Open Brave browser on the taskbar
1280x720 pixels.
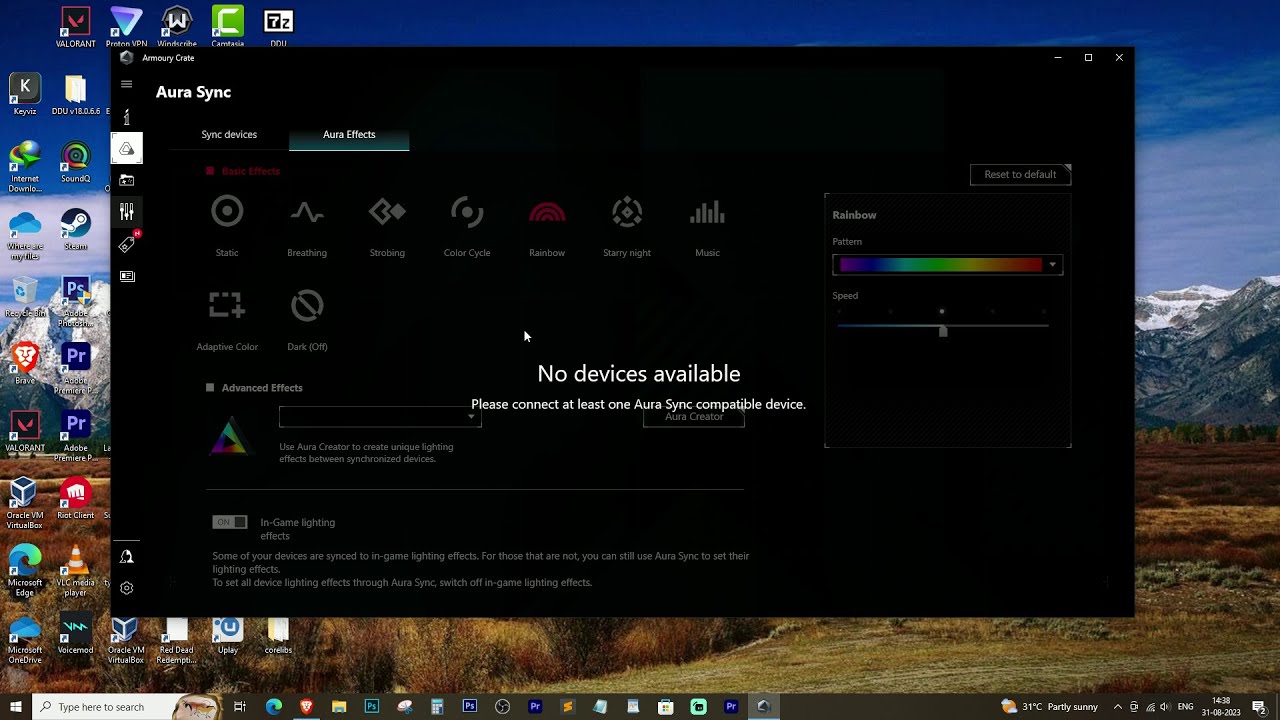306,707
